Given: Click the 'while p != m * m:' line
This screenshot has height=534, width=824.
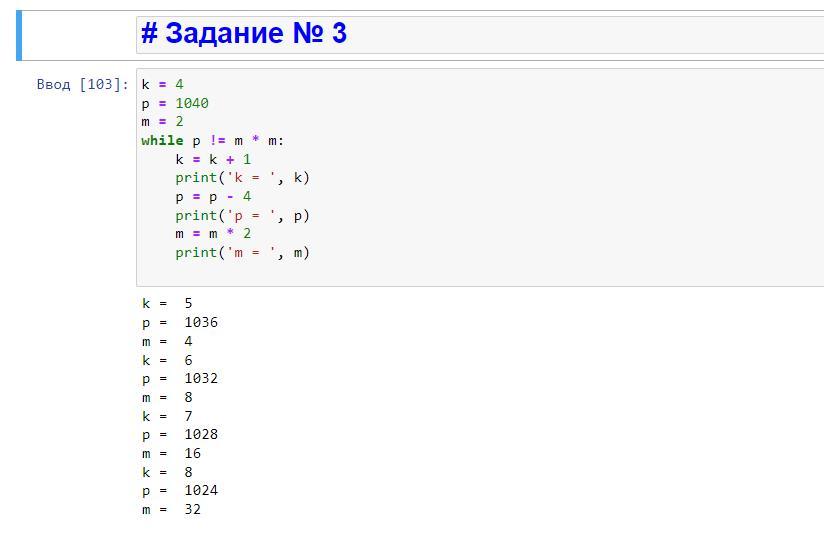Looking at the screenshot, I should pyautogui.click(x=212, y=140).
